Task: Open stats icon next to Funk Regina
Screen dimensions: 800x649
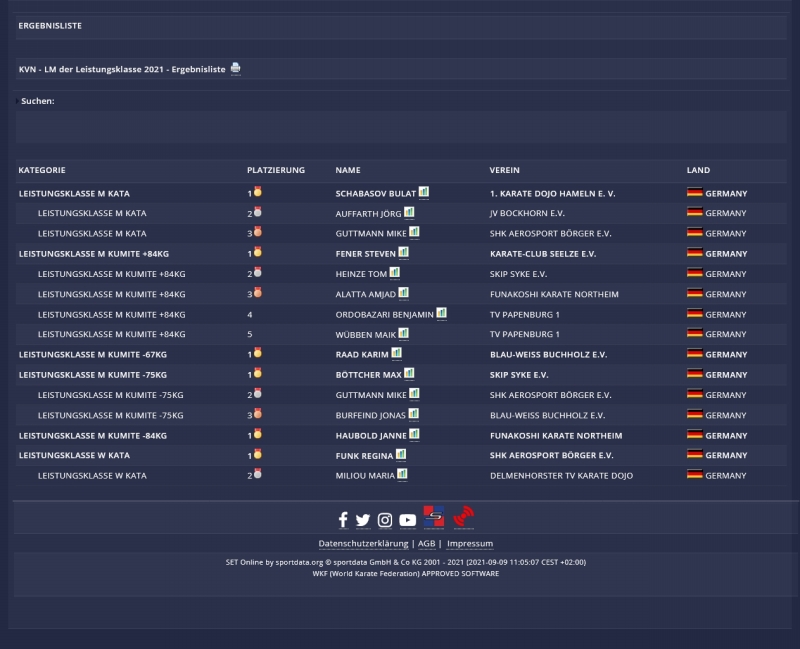Action: (401, 454)
